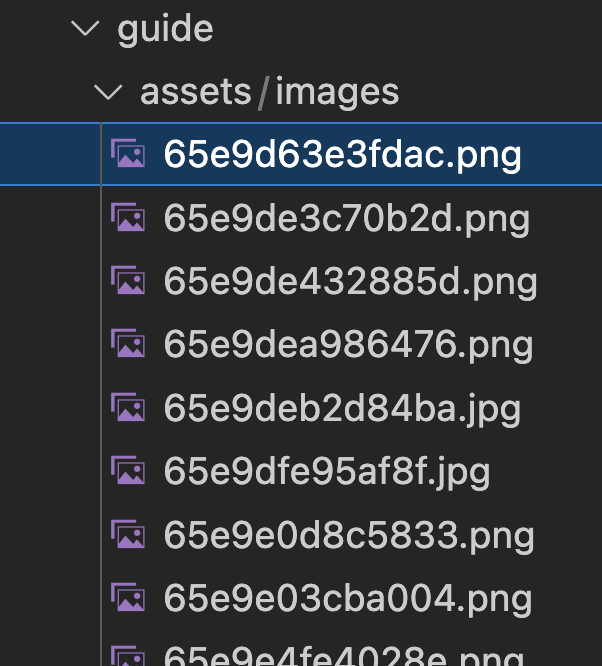Click image icon of 65e9de3c70b2d.png
This screenshot has width=602, height=666.
click(x=128, y=217)
